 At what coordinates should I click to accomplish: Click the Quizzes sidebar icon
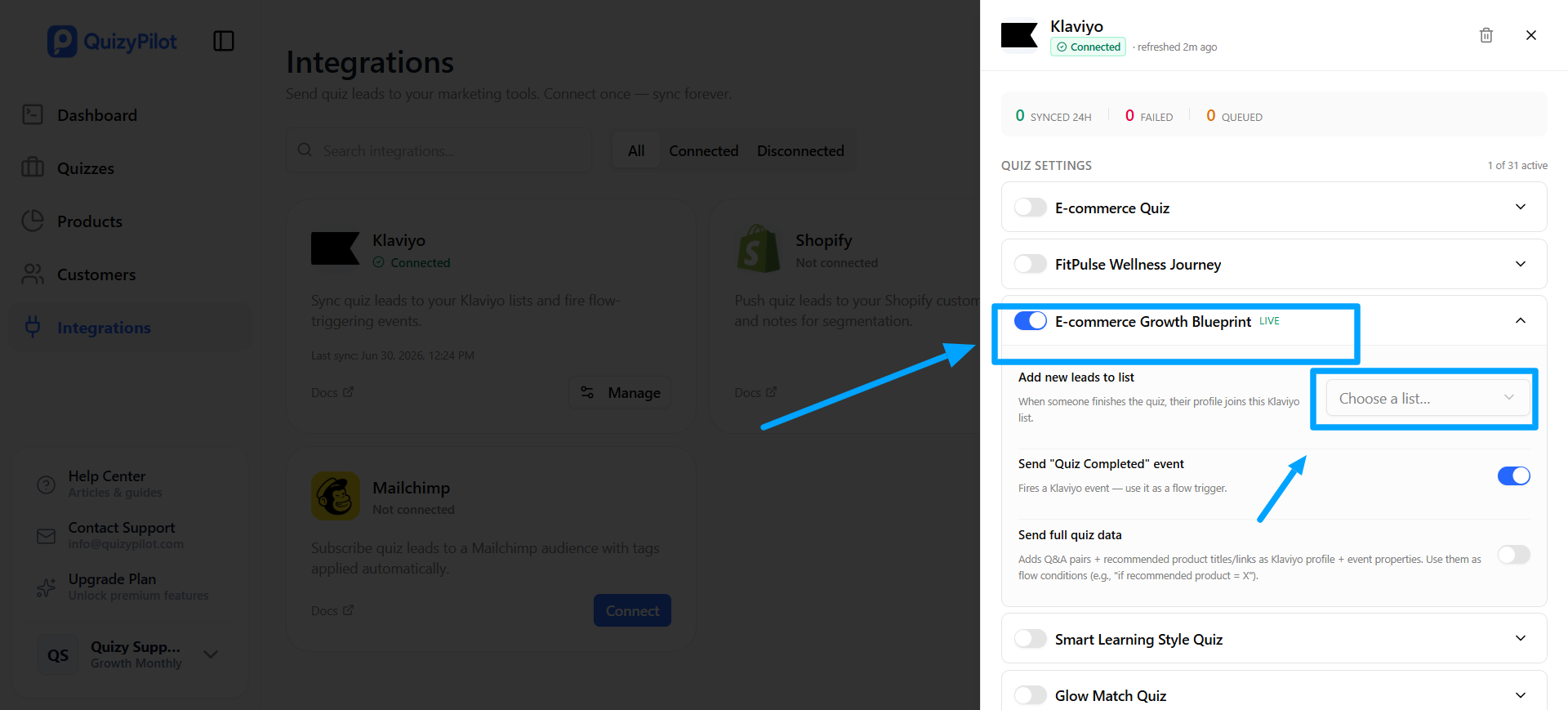tap(33, 167)
